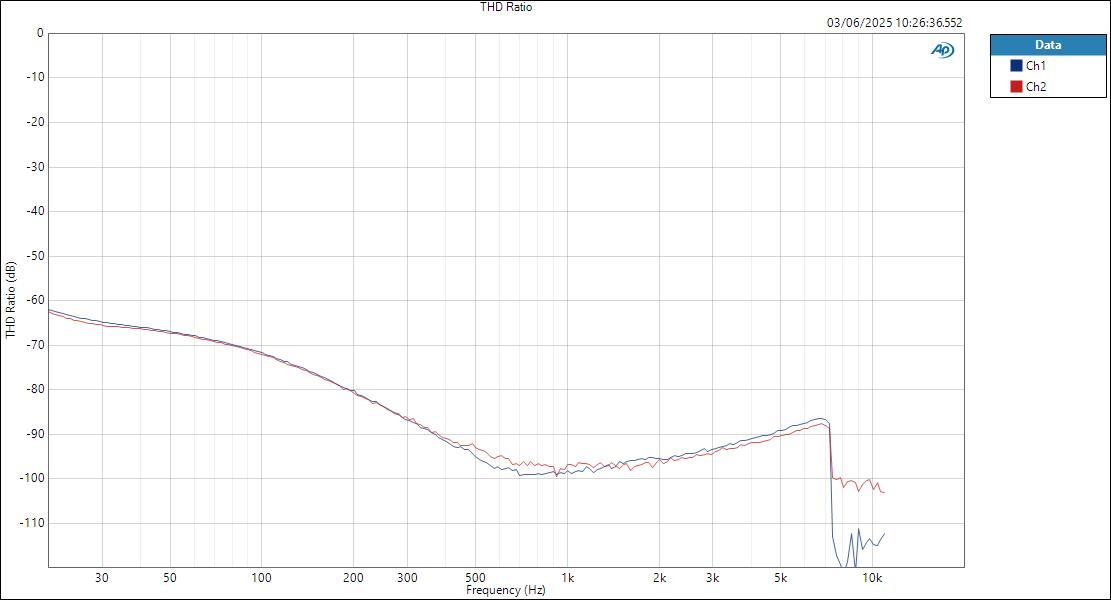Screen dimensions: 1111x600
Task: Click the 1k frequency axis tick label
Action: 567,578
